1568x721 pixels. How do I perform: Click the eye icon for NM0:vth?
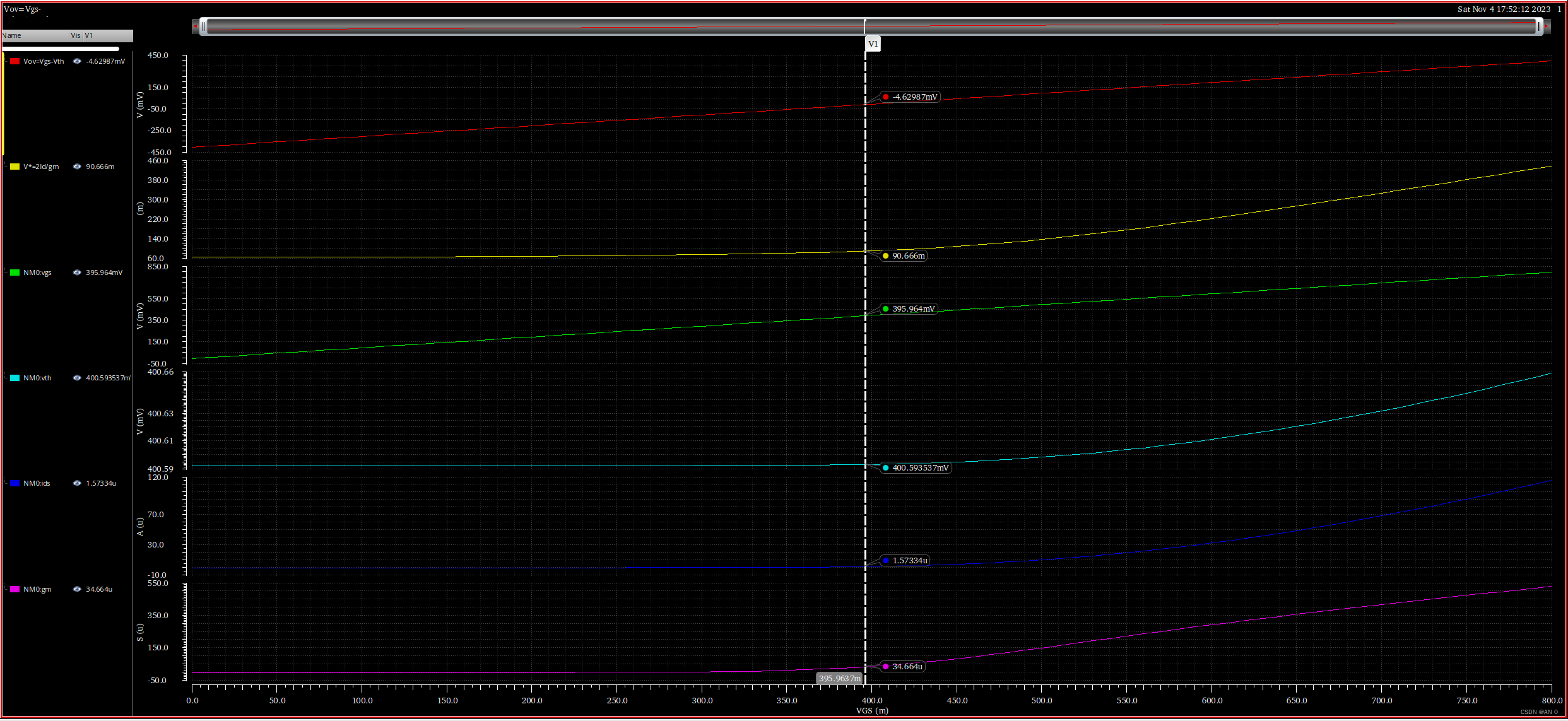[x=77, y=378]
